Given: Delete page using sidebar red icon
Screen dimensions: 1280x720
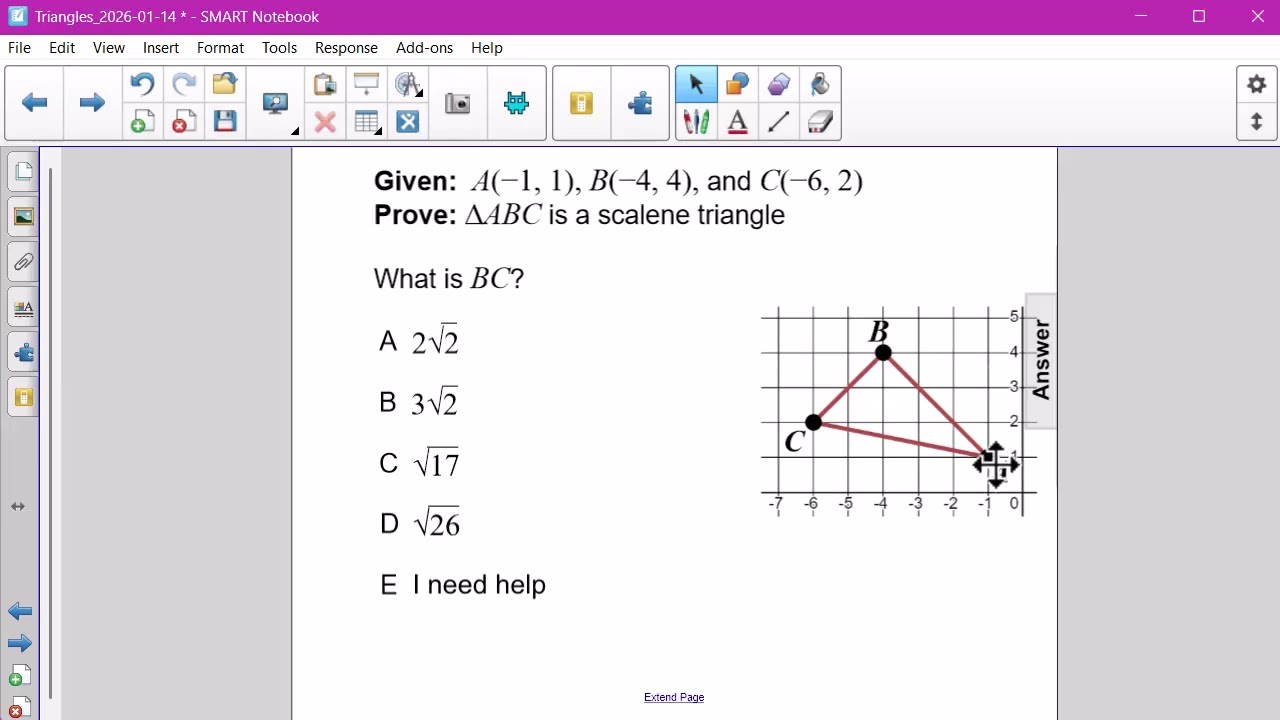Looking at the screenshot, I should [20, 707].
